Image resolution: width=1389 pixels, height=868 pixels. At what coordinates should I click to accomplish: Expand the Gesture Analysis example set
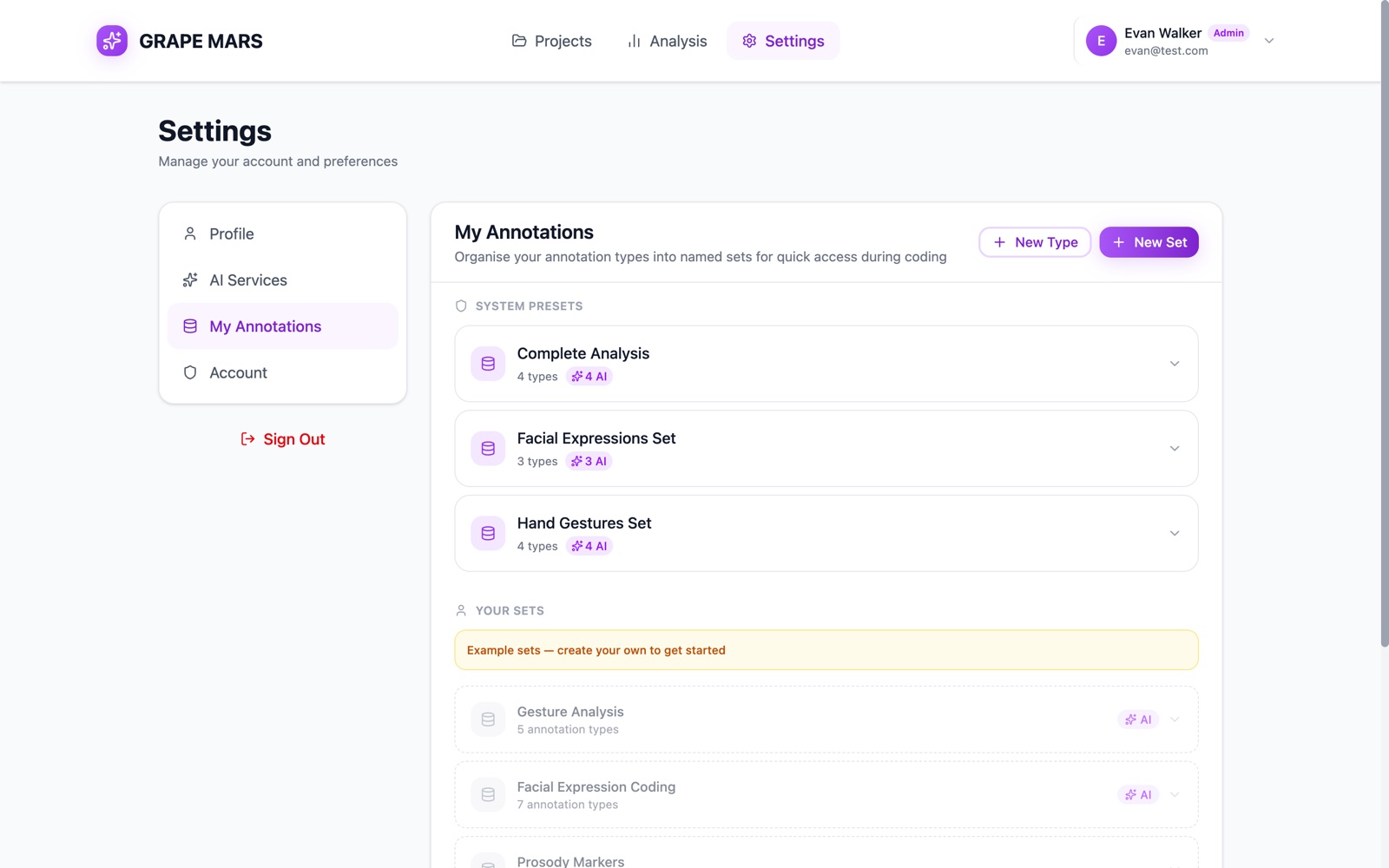click(1175, 720)
